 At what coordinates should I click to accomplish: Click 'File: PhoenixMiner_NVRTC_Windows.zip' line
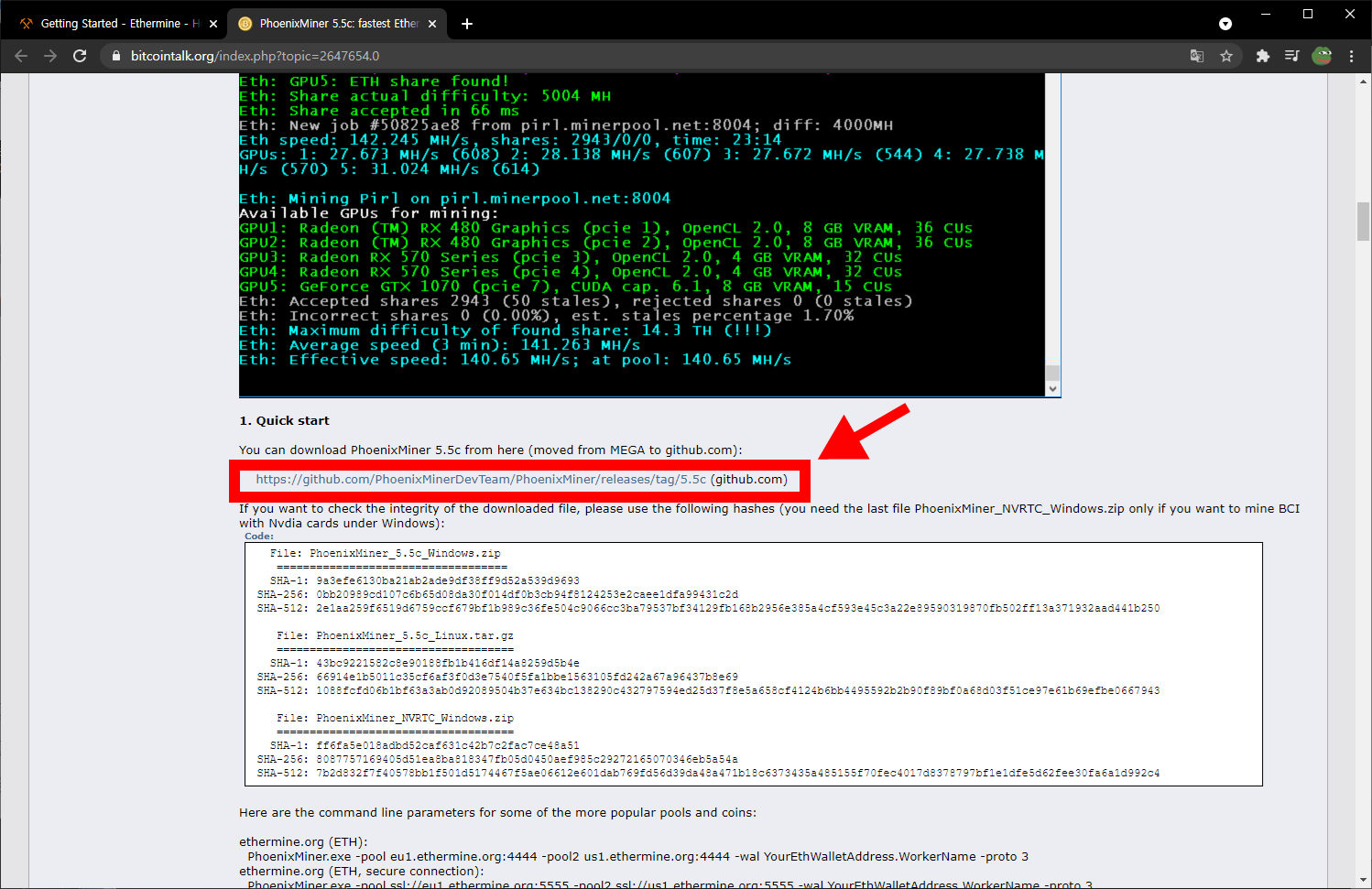(x=395, y=718)
